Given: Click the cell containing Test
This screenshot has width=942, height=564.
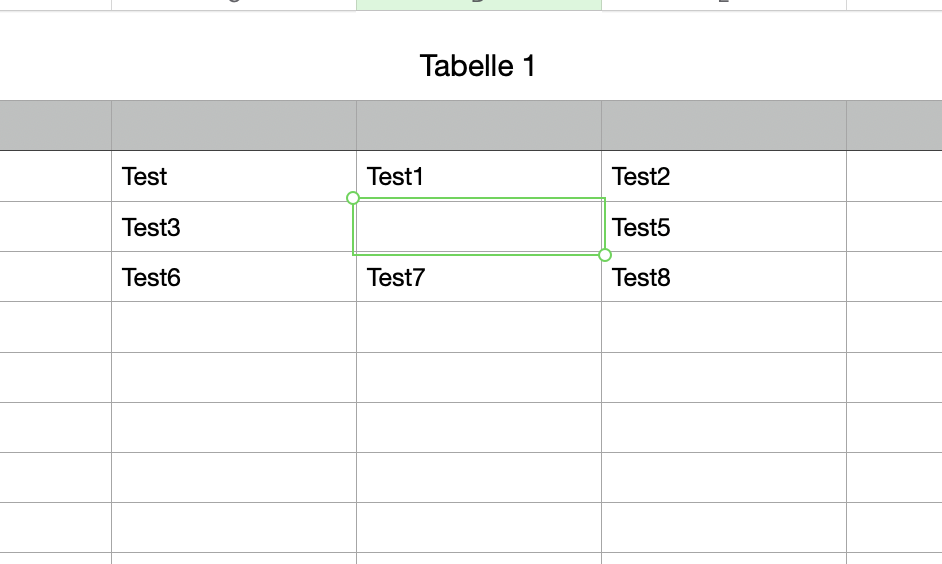Looking at the screenshot, I should 233,177.
